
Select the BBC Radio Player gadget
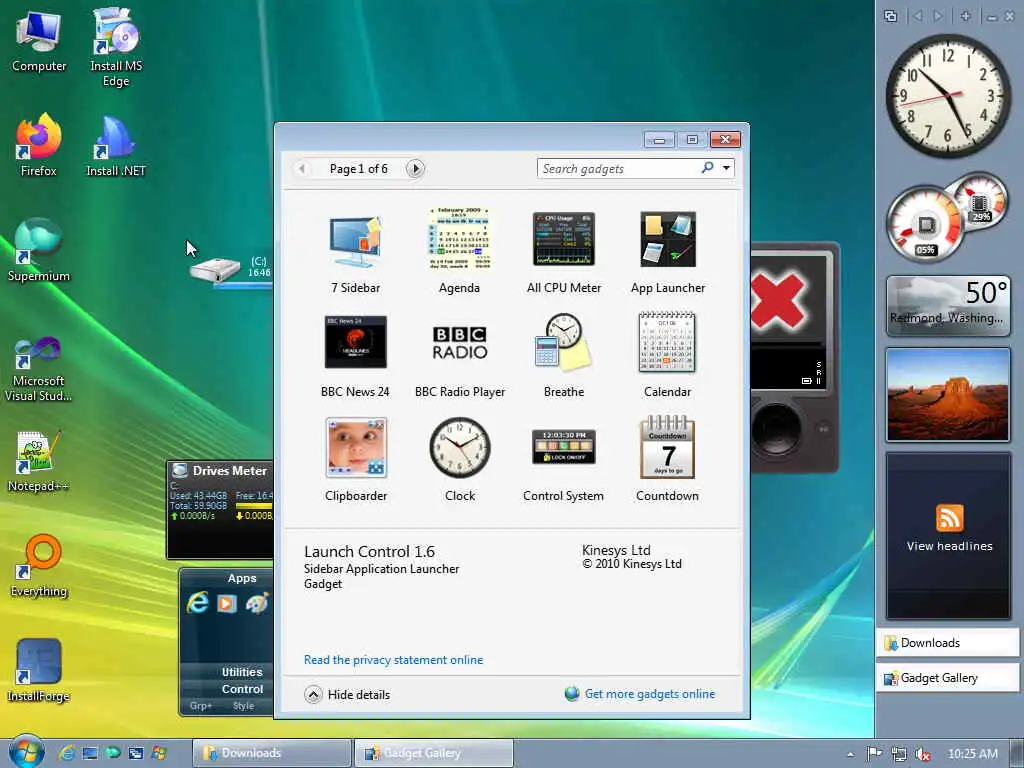(460, 342)
